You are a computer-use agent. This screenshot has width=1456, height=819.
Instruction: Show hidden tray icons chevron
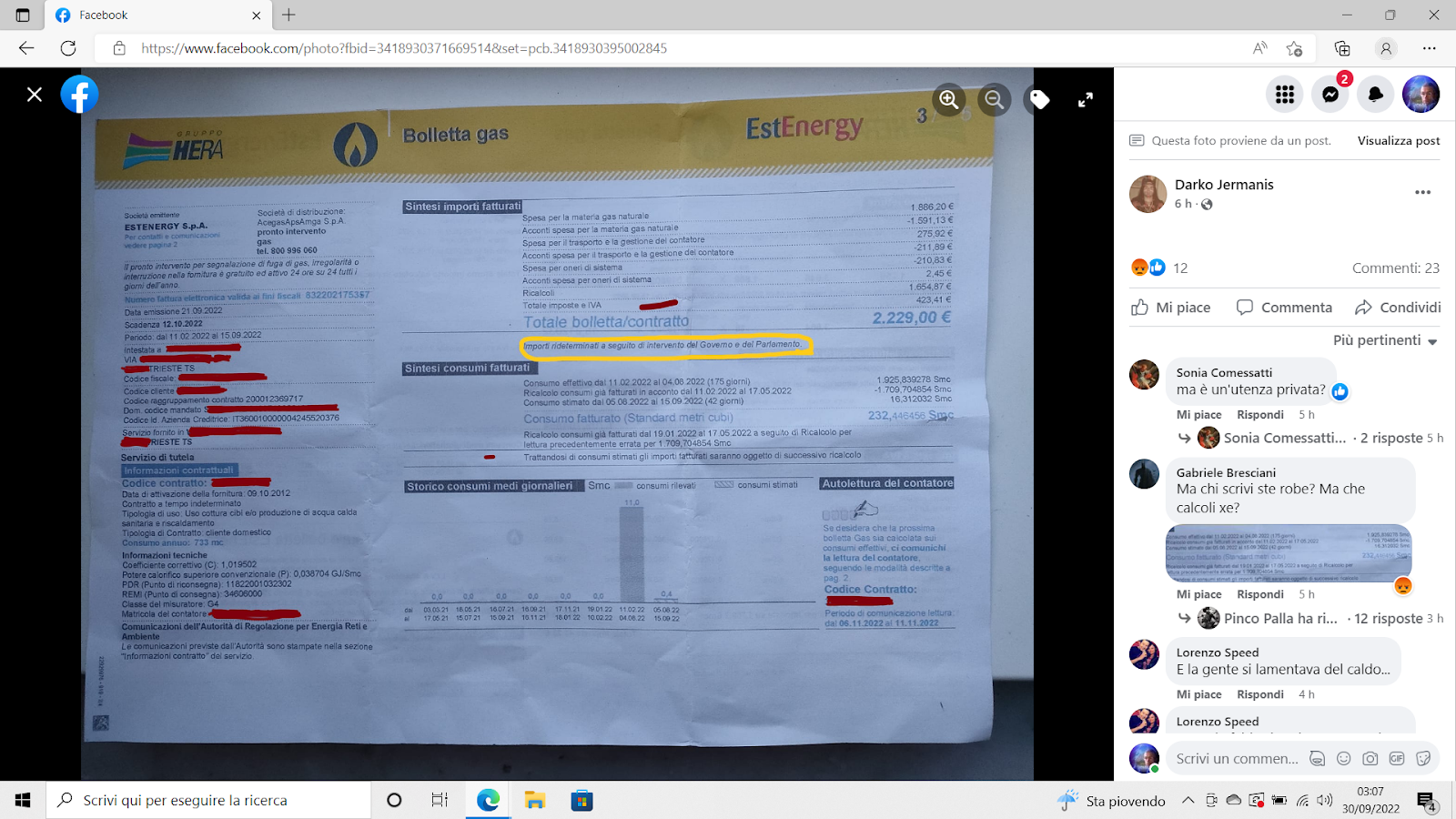[1188, 801]
